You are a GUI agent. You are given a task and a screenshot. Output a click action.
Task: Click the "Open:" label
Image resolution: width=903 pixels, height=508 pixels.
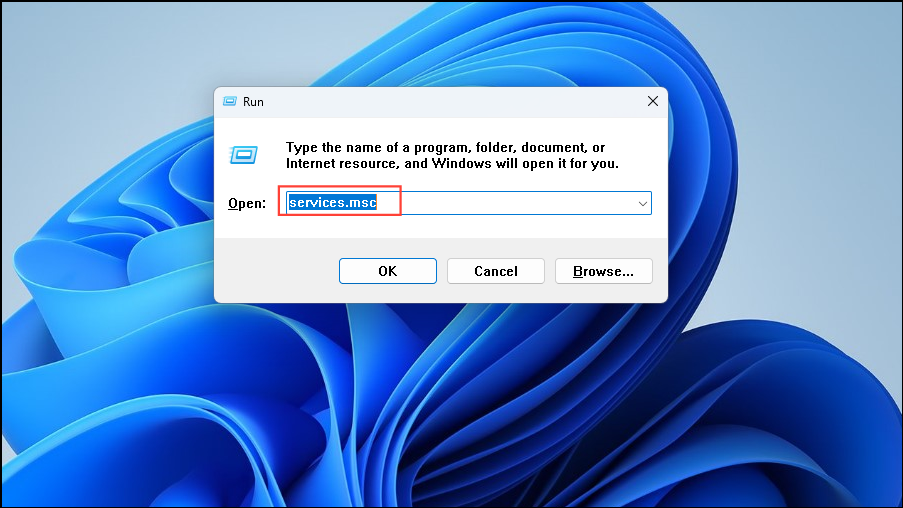tap(247, 203)
